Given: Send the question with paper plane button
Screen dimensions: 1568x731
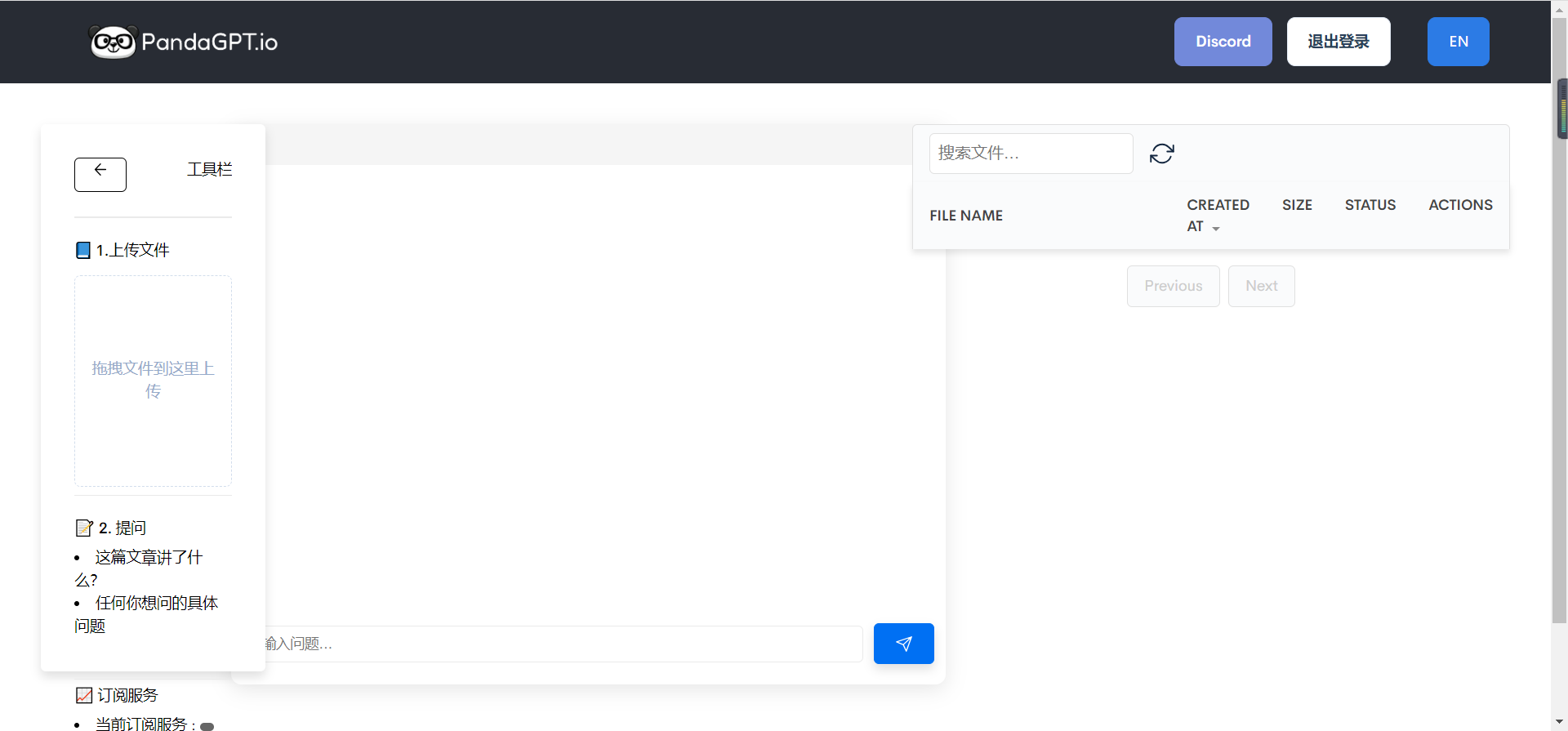Looking at the screenshot, I should click(x=903, y=644).
